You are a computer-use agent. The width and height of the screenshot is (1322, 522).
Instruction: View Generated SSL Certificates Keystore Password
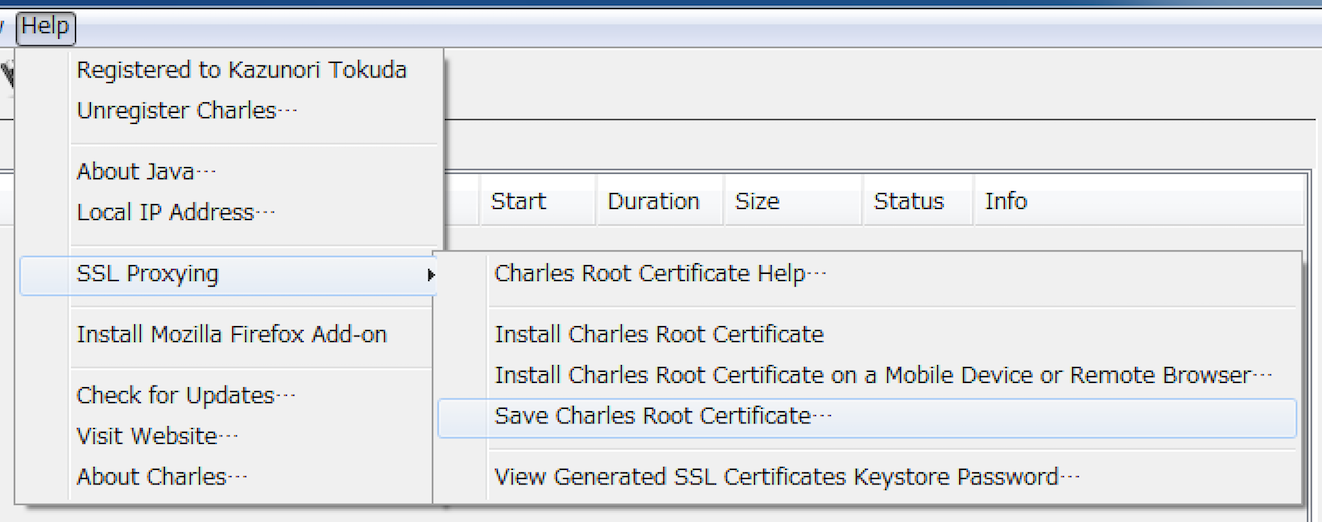(x=787, y=478)
